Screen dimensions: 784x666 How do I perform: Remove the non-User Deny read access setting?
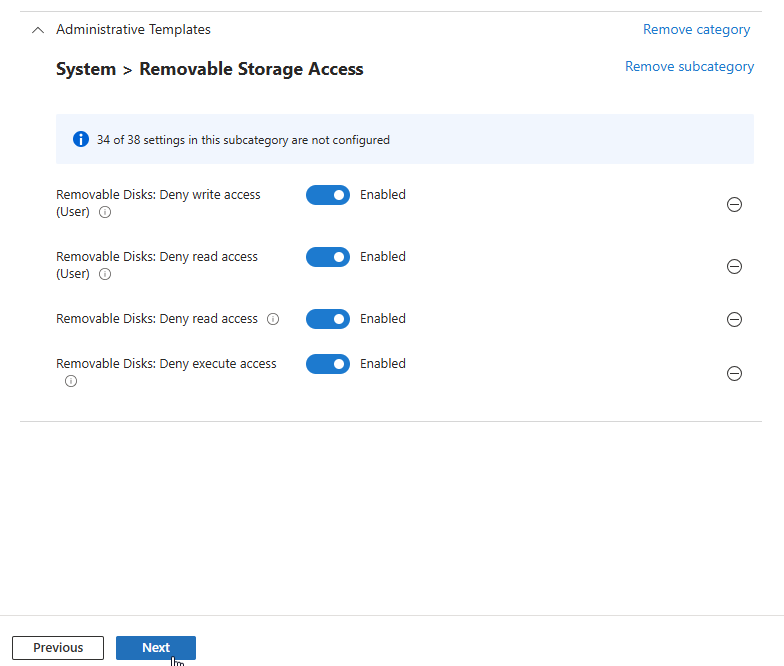tap(734, 319)
